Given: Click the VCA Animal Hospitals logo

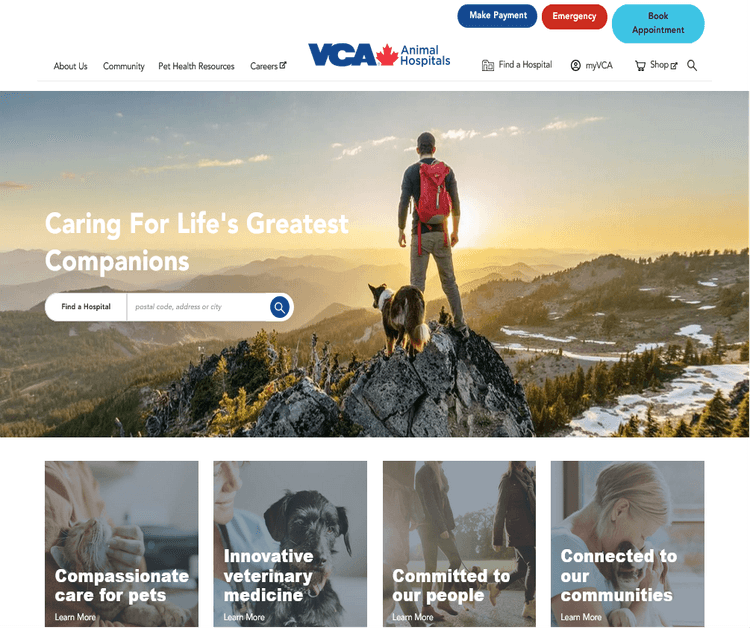Looking at the screenshot, I should [x=379, y=55].
